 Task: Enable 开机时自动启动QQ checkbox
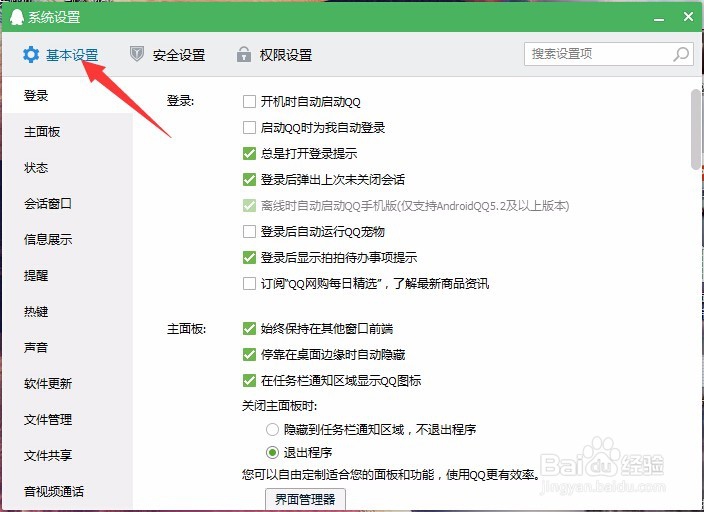pos(249,102)
